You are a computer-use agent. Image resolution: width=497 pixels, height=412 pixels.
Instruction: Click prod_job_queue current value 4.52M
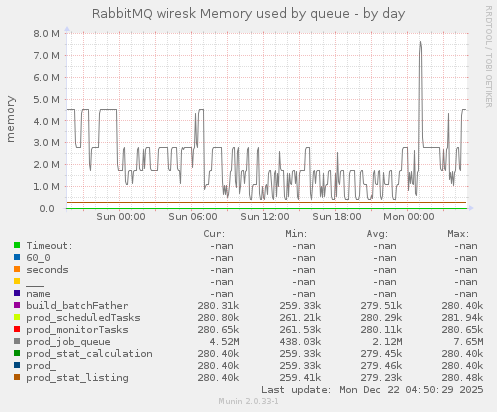(x=224, y=342)
